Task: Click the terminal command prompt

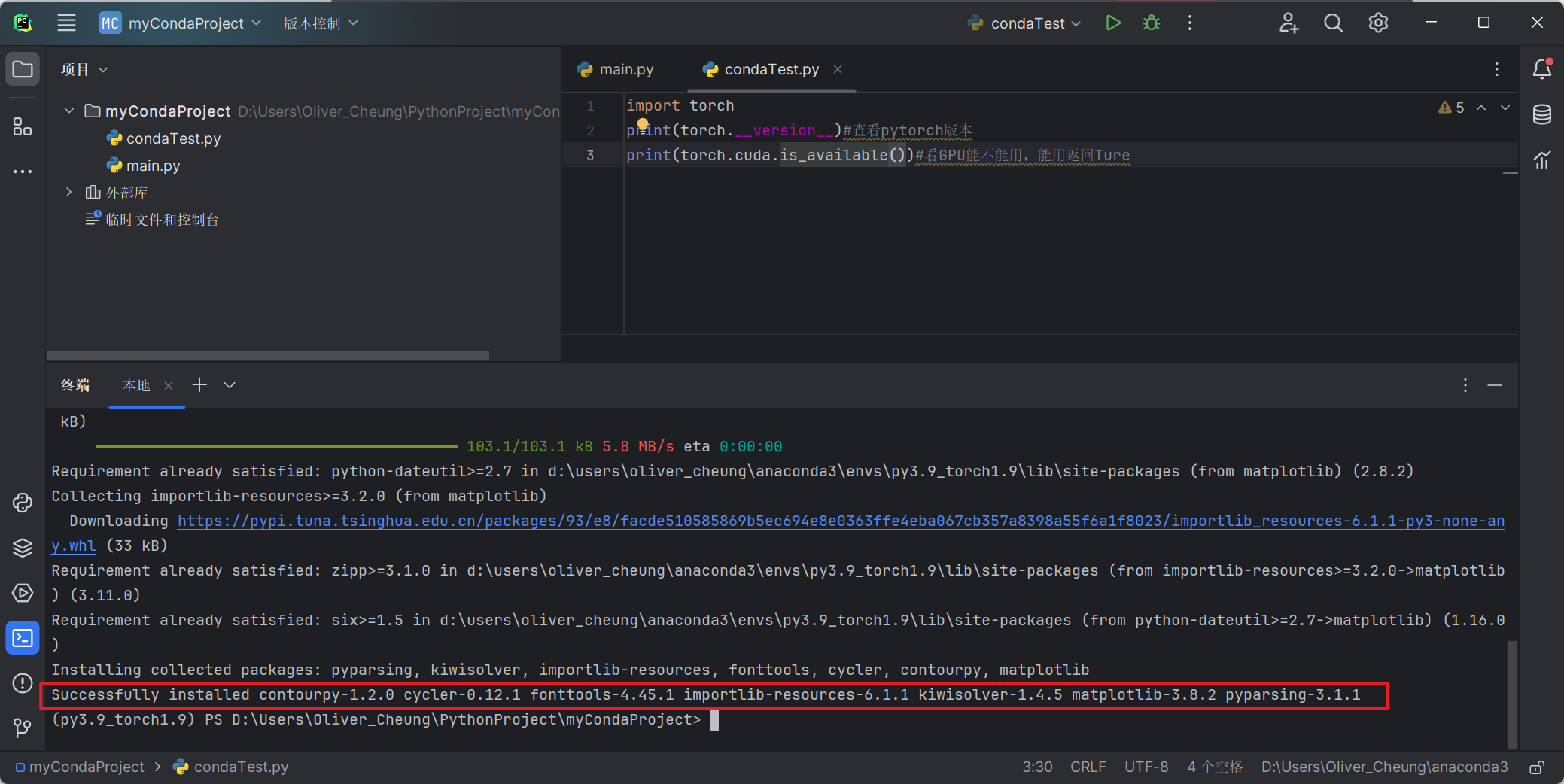Action: pyautogui.click(x=376, y=719)
